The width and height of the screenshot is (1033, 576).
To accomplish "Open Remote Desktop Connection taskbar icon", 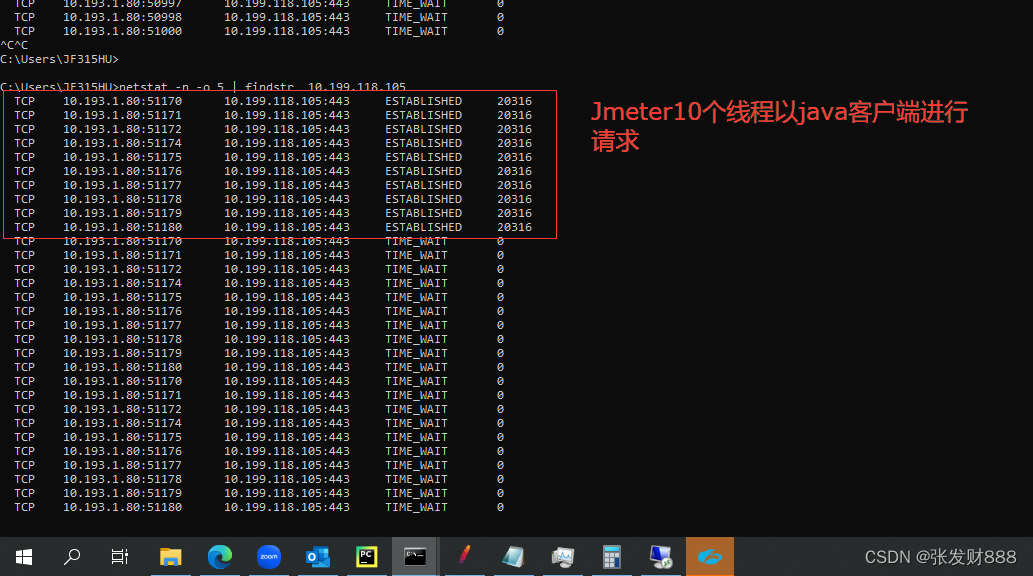I will click(x=660, y=558).
